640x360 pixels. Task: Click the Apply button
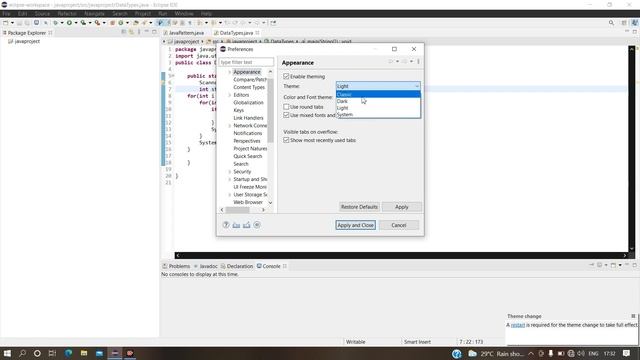pyautogui.click(x=402, y=207)
